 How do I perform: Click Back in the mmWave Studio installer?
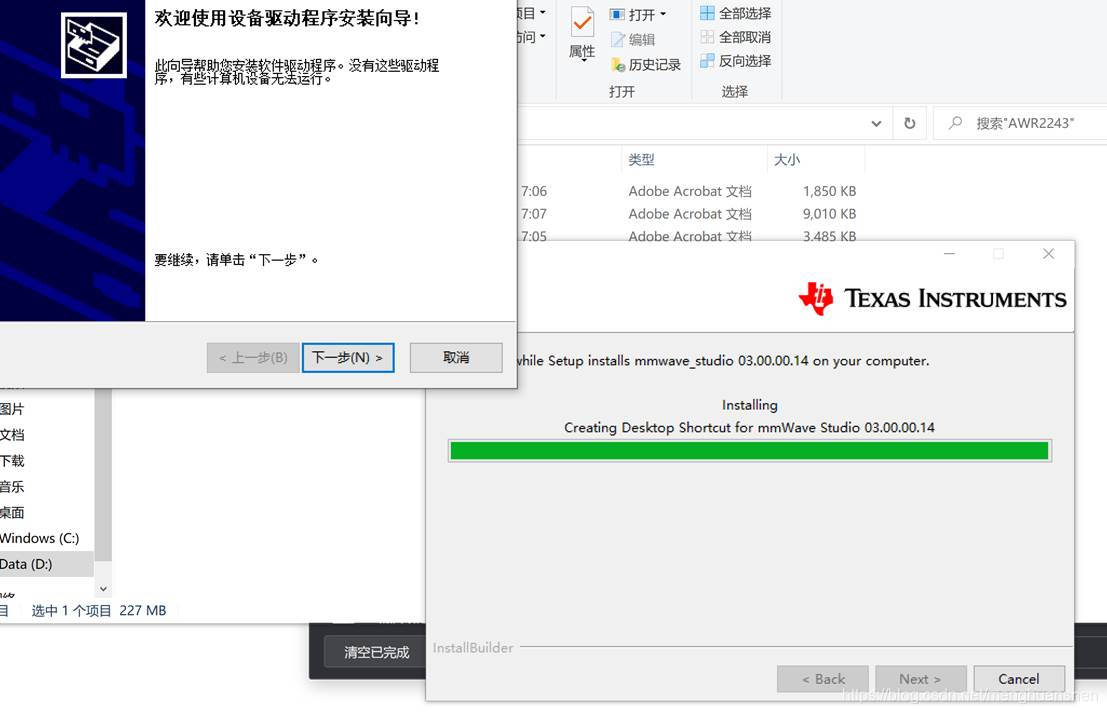822,679
